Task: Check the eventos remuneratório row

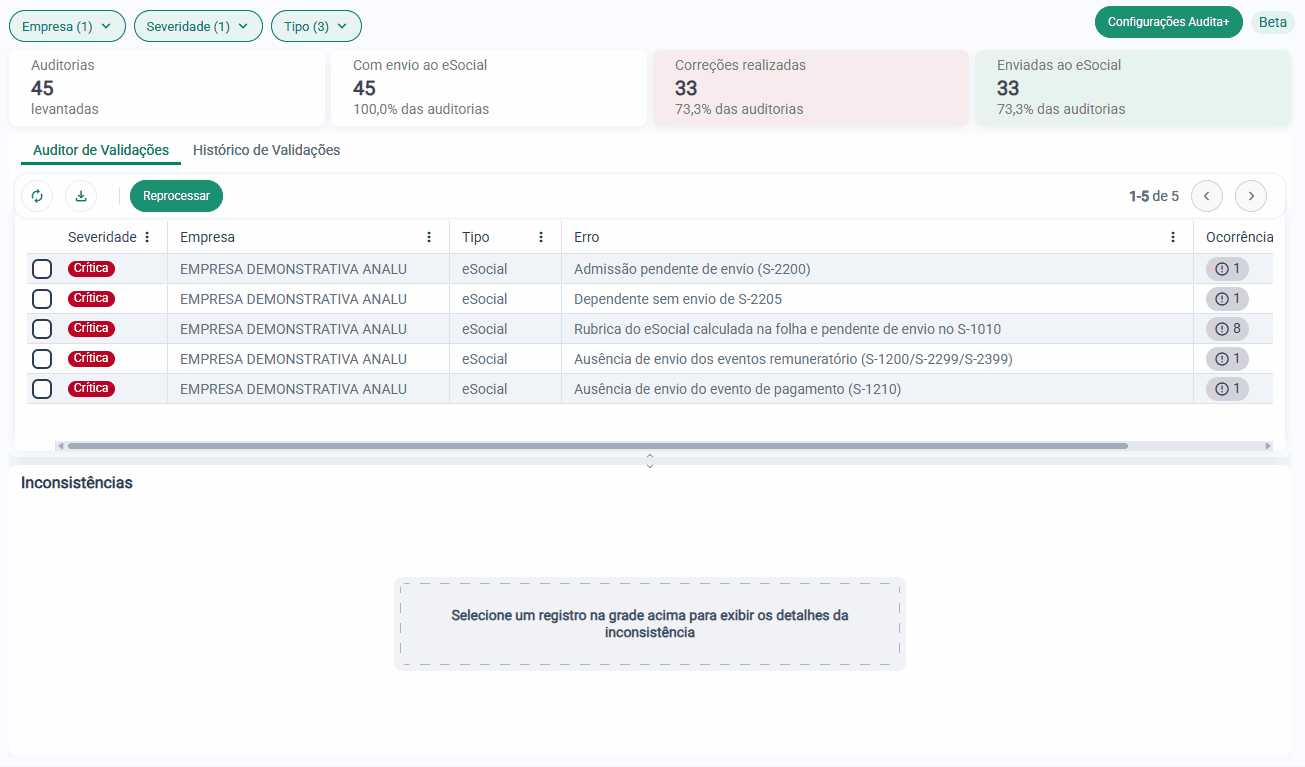Action: click(x=42, y=359)
